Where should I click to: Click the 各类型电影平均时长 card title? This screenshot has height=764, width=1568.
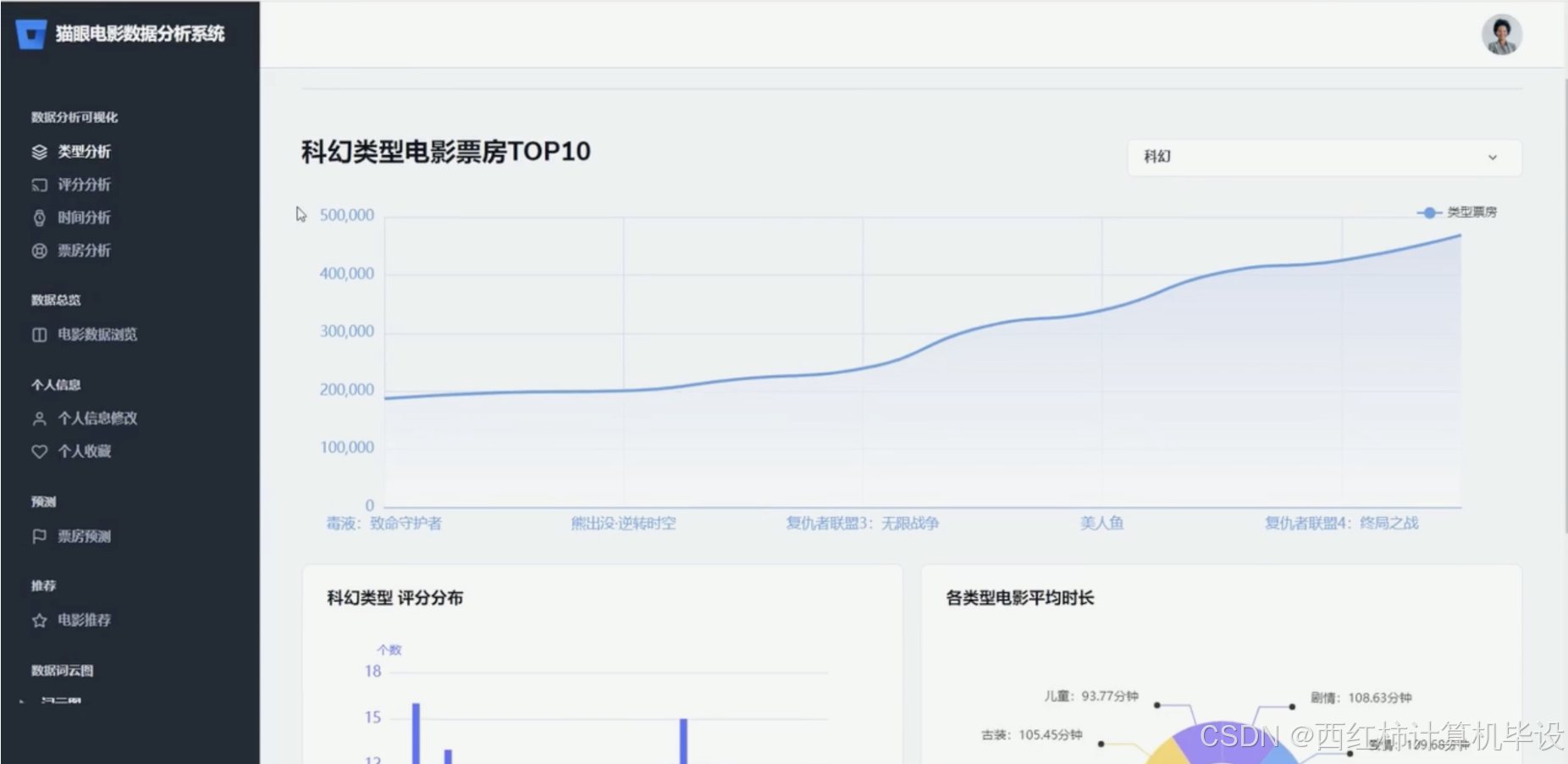point(1020,598)
